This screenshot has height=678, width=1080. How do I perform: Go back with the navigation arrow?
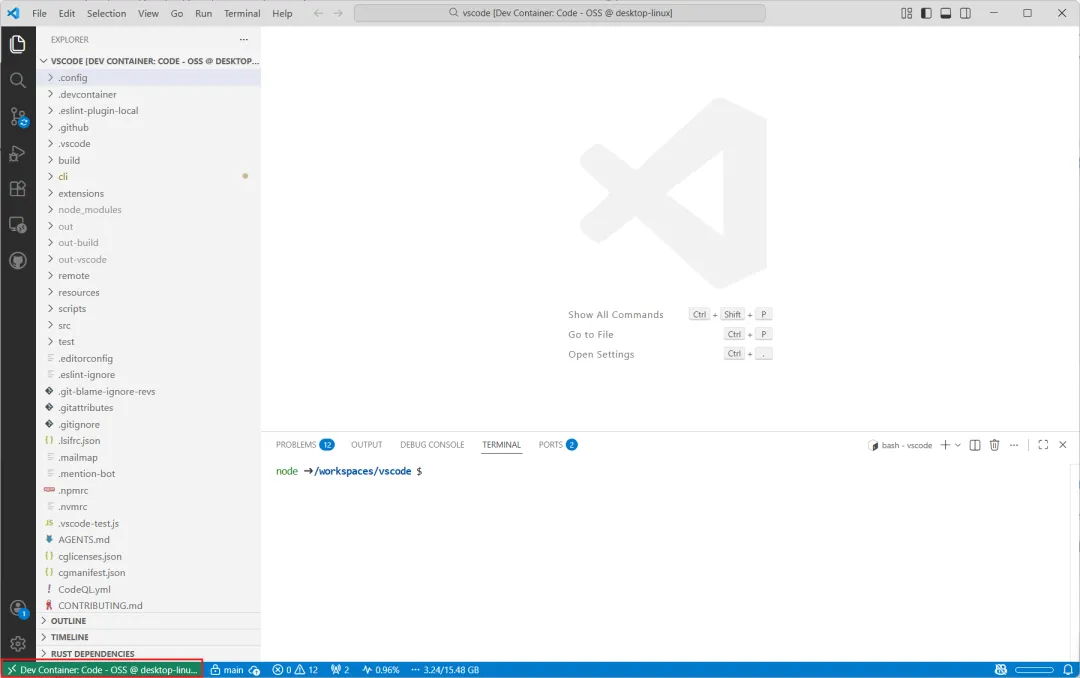[318, 13]
